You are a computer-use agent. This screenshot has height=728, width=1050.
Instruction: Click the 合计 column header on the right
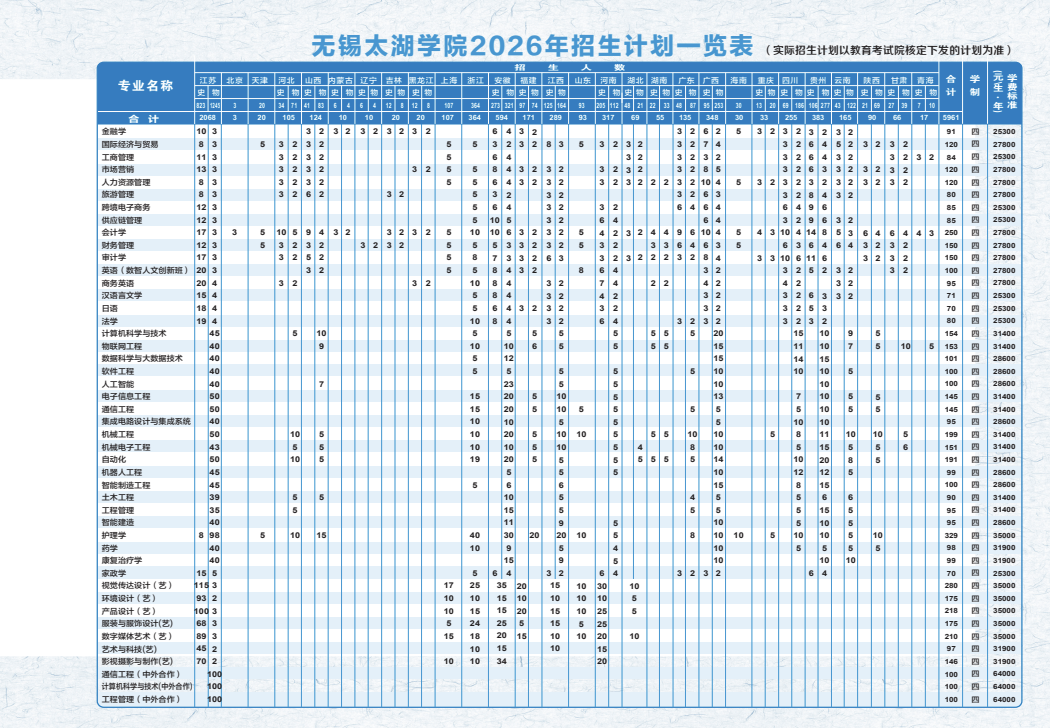point(950,86)
